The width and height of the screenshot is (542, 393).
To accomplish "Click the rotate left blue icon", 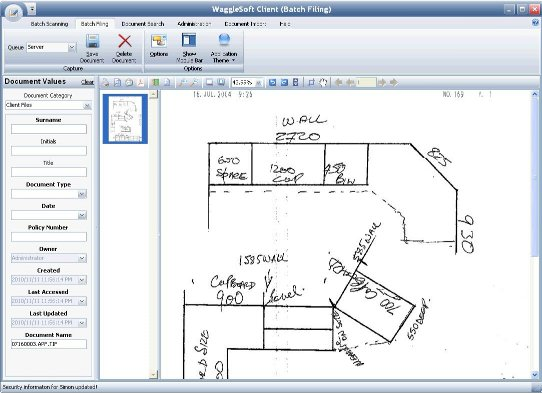I will [x=272, y=83].
